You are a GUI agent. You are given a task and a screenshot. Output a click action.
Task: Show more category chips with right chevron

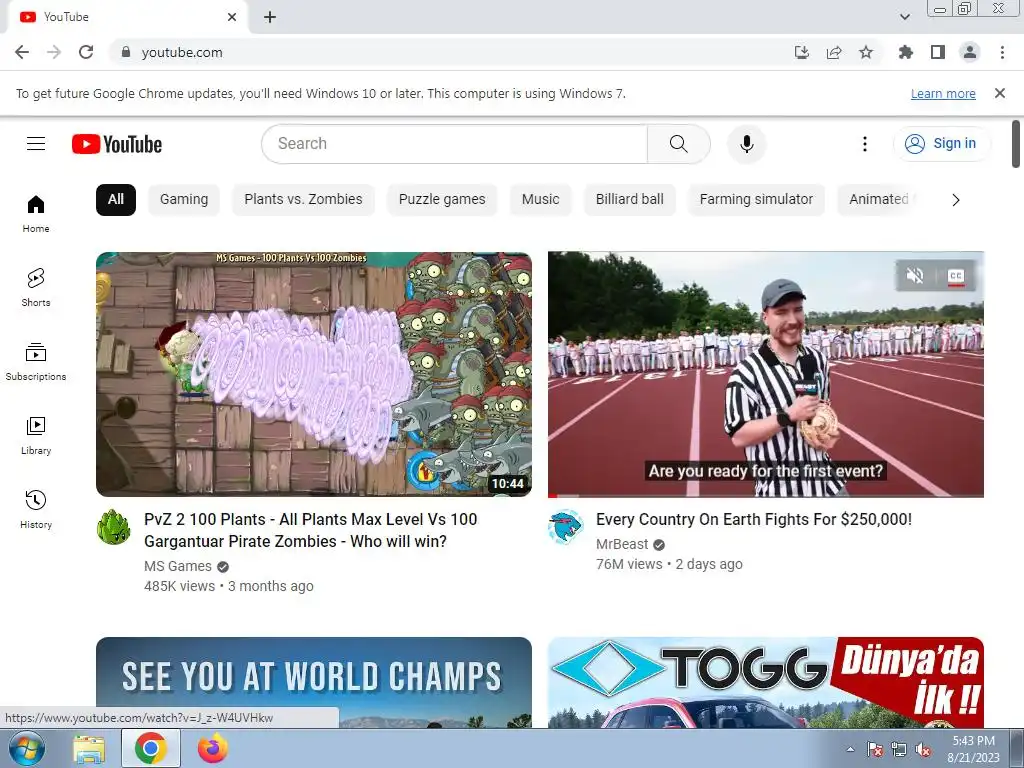[x=955, y=200]
